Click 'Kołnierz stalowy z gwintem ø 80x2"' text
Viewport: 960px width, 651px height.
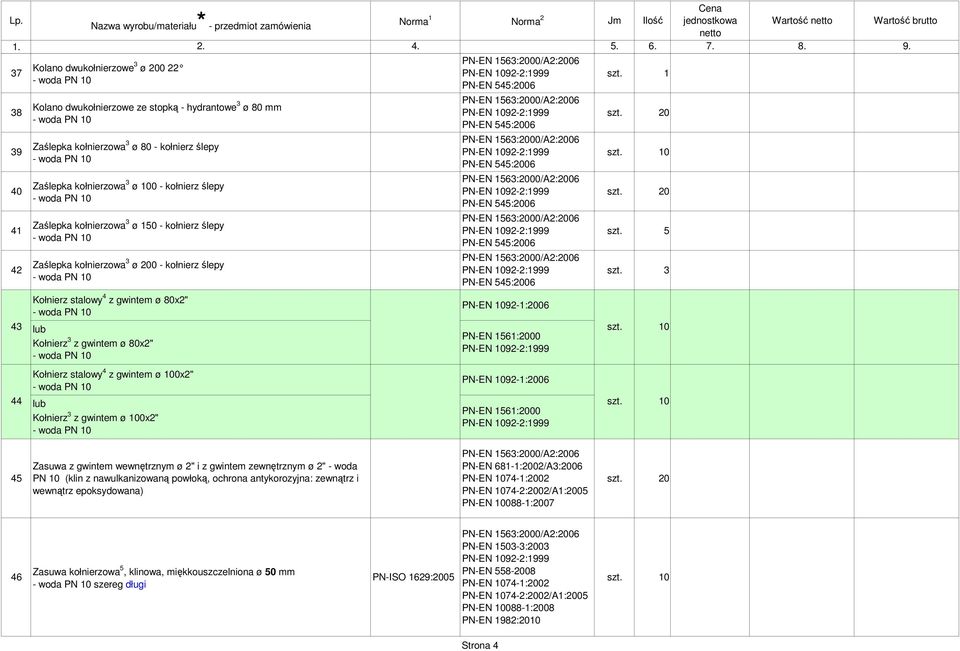[x=110, y=300]
